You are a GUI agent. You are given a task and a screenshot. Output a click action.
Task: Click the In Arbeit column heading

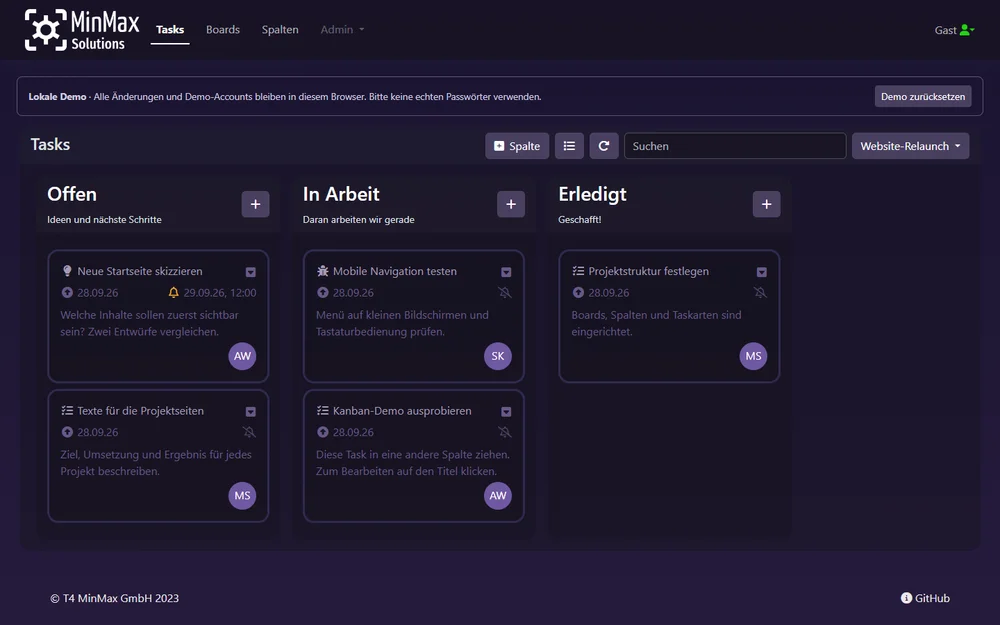click(x=341, y=194)
